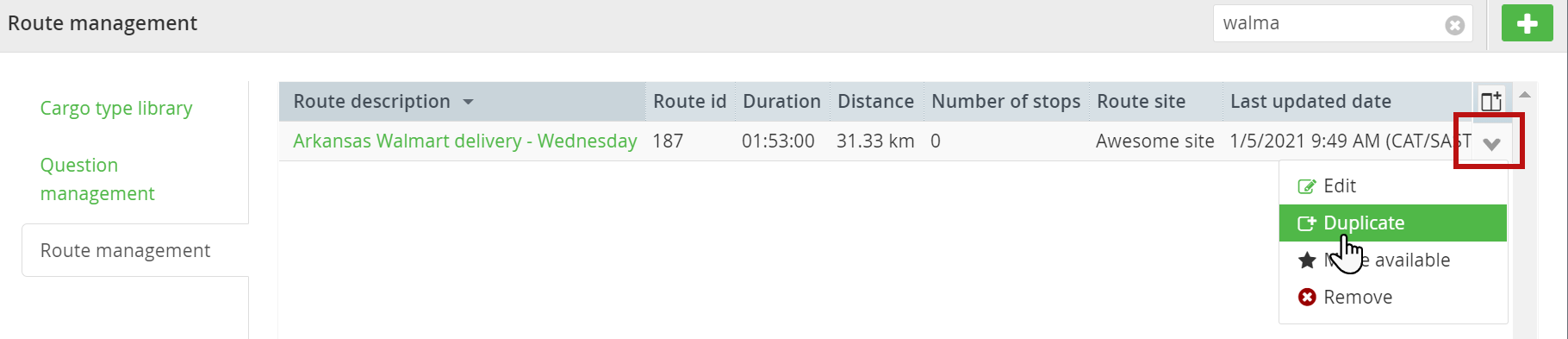Screen dimensions: 1568x339
Task: Click the star icon for Make available
Action: coord(1307,261)
